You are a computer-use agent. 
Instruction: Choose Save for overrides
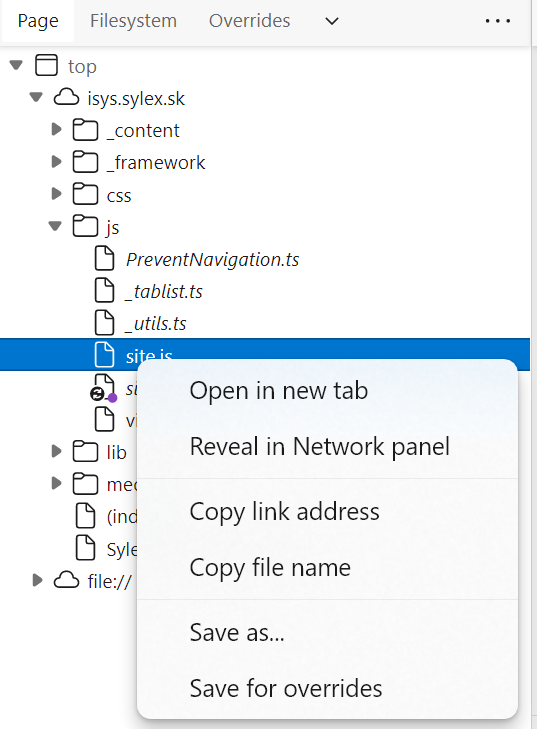327,688
